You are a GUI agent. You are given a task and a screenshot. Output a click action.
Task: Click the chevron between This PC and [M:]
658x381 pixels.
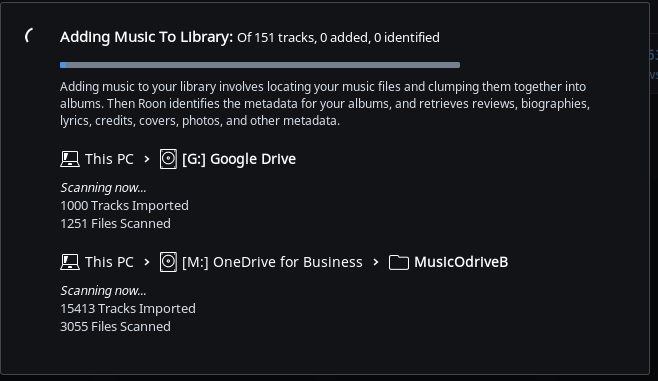pos(146,263)
